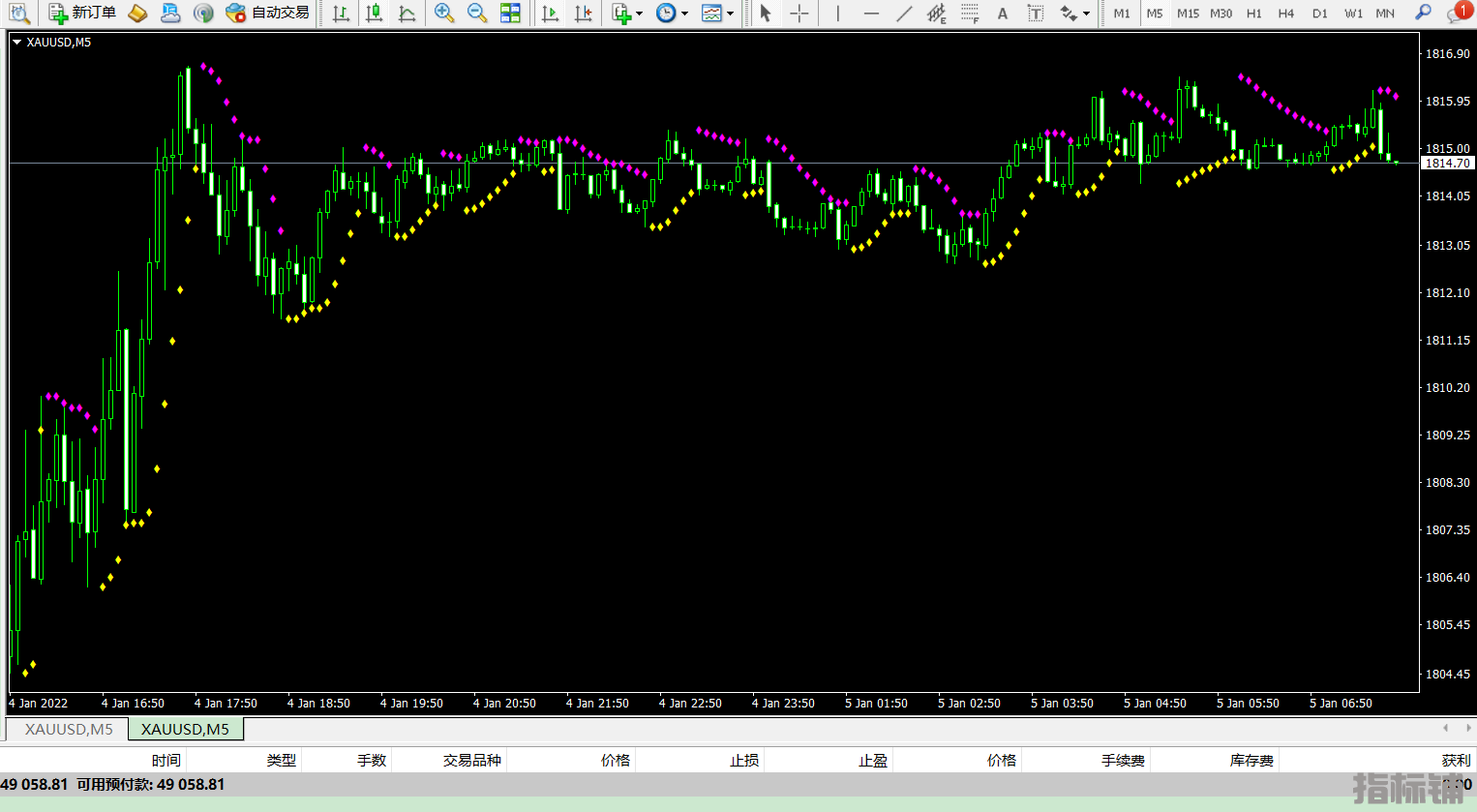Switch to the H1 timeframe
The height and width of the screenshot is (812, 1477).
pos(1253,14)
